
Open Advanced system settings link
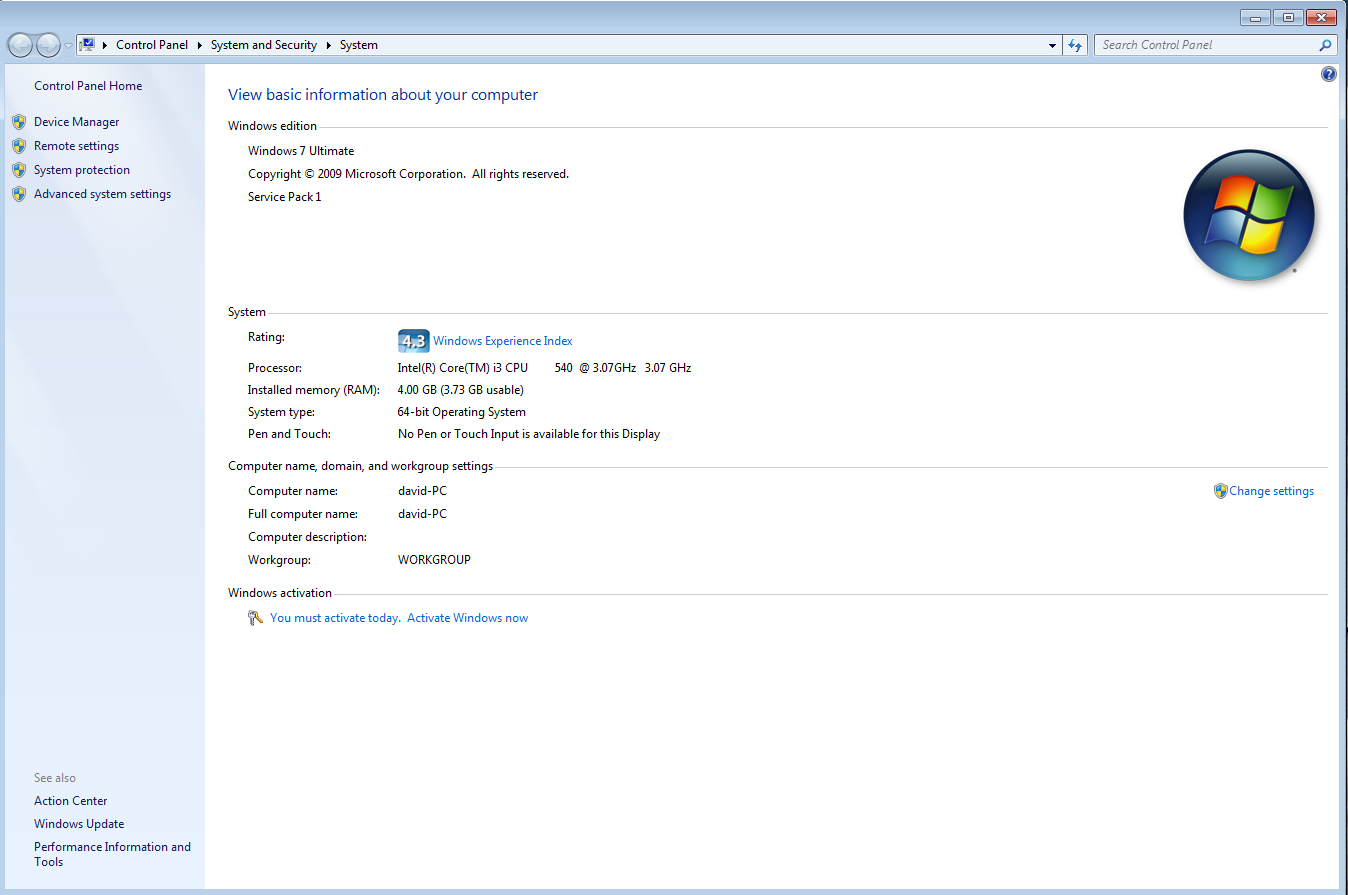click(102, 194)
